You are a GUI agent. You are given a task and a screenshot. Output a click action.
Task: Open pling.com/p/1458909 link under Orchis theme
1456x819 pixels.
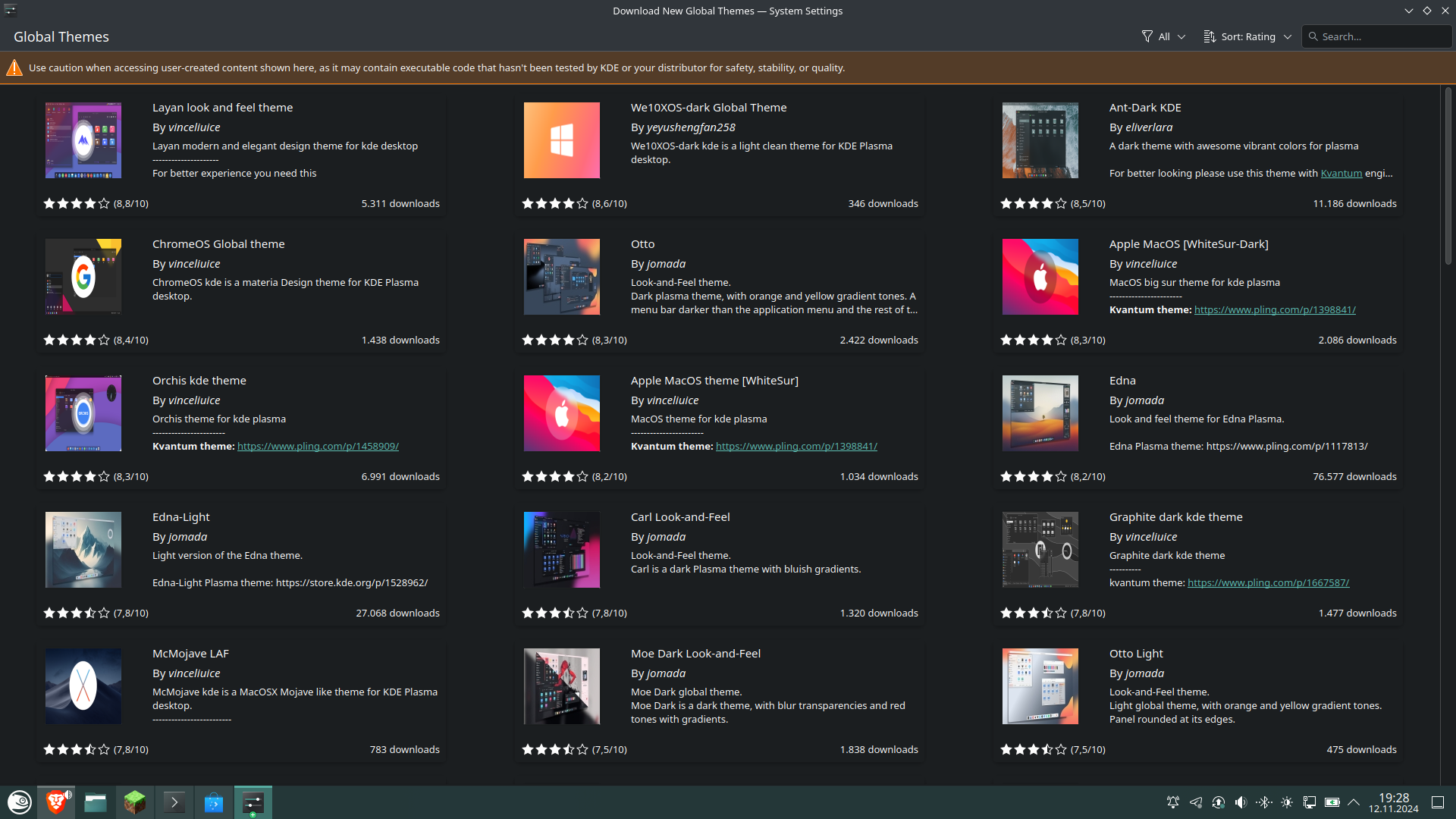coord(318,447)
